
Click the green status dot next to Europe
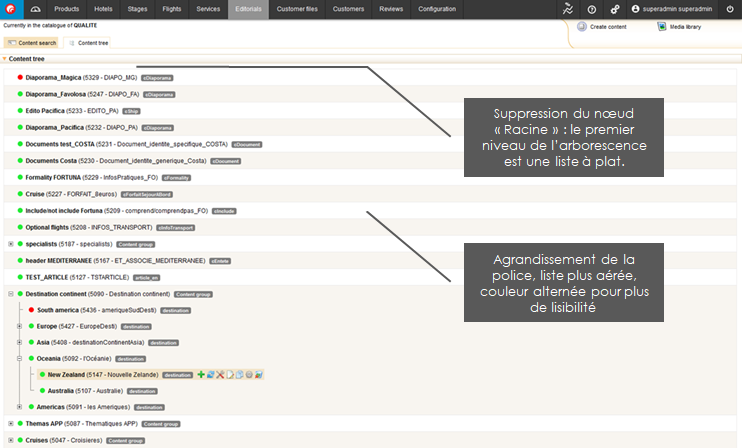31,326
